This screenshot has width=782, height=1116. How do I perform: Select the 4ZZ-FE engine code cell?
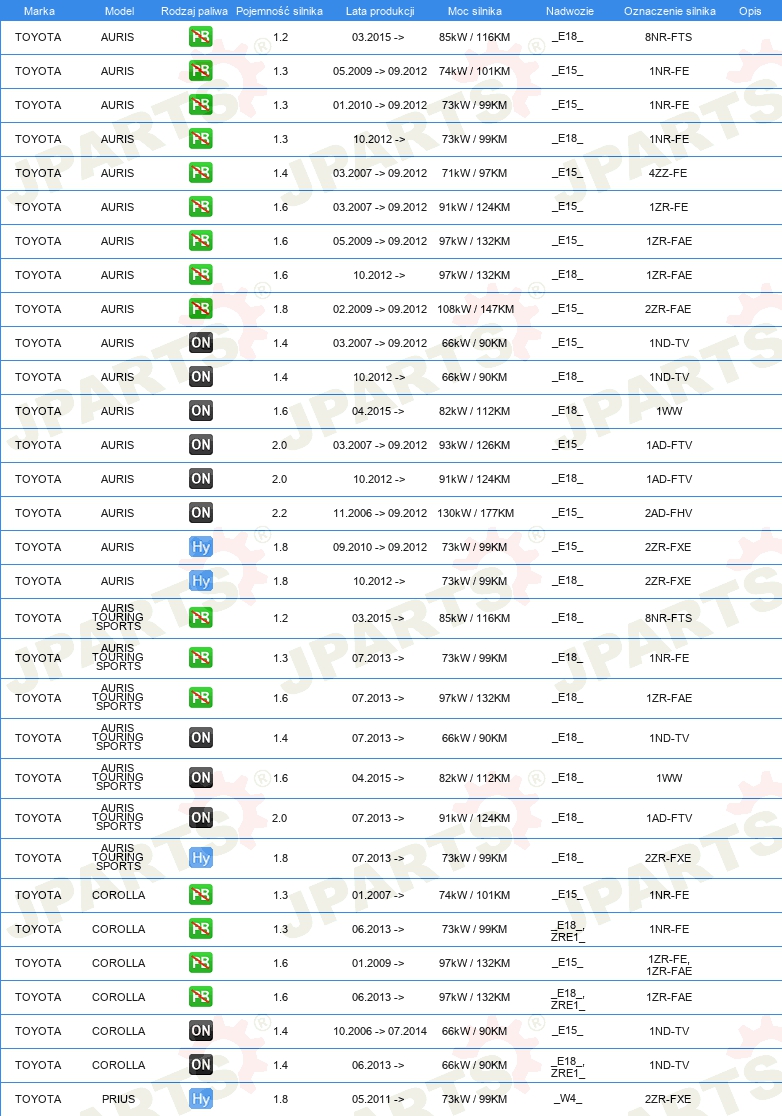pos(668,173)
